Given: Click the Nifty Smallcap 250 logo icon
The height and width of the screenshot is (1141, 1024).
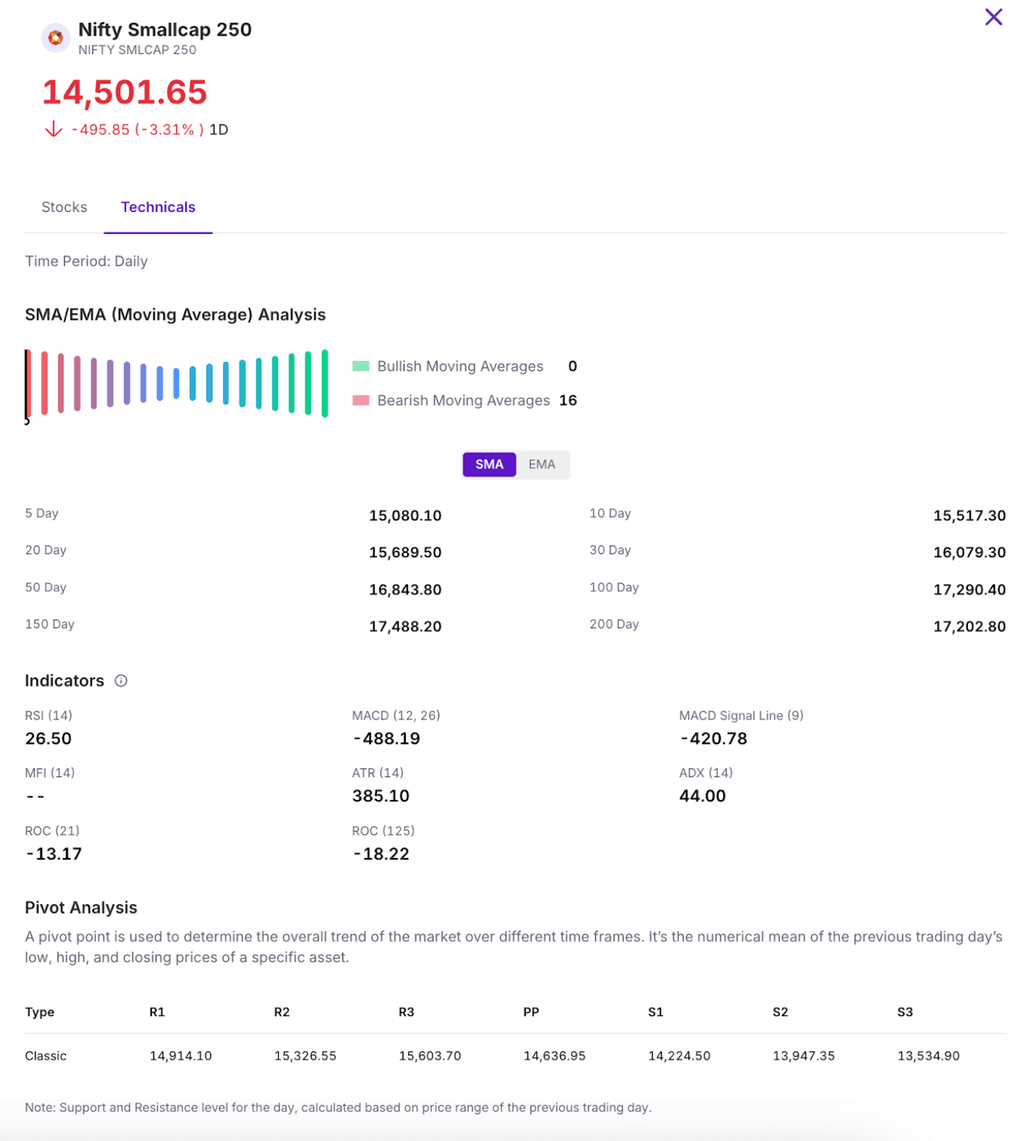Looking at the screenshot, I should pos(55,38).
